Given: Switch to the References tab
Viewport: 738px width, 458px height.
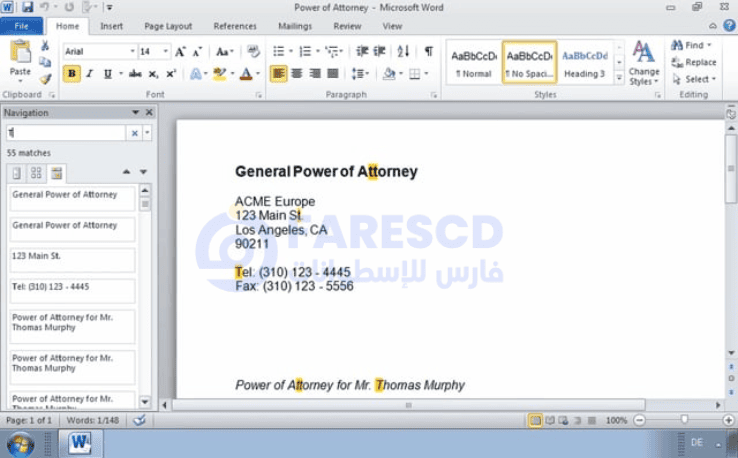Looking at the screenshot, I should 235,26.
